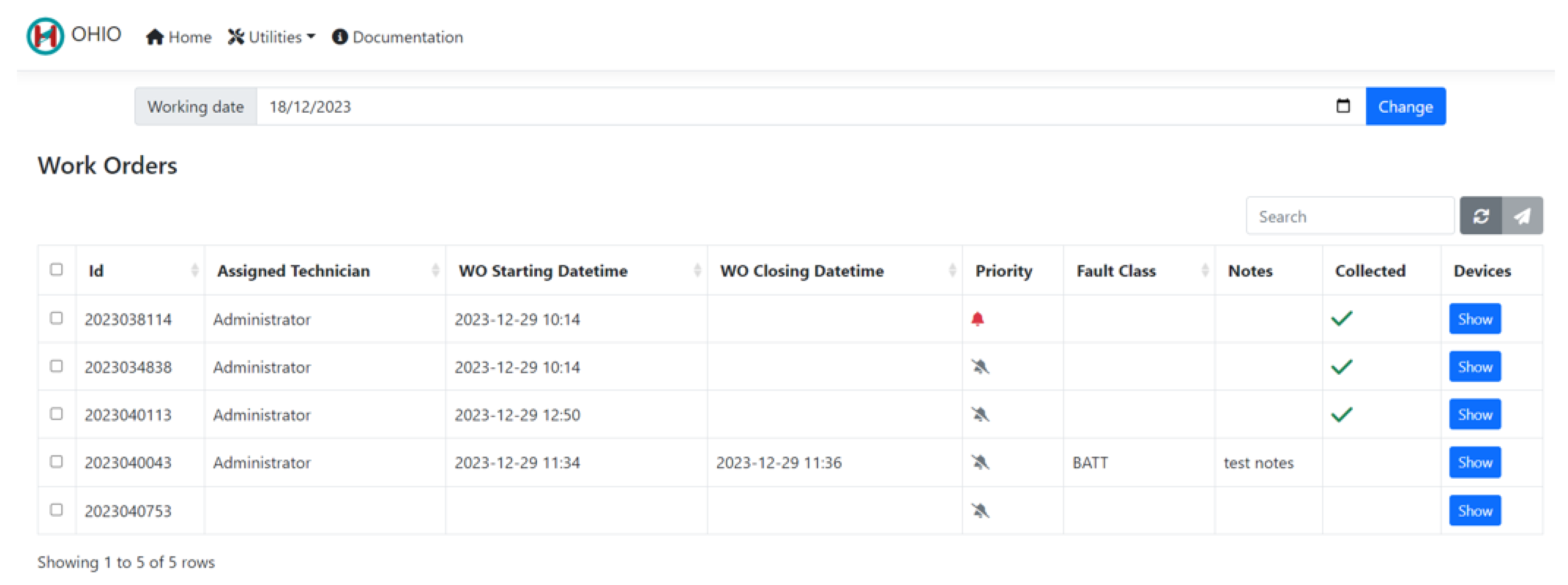Screen dimensions: 1568x585
Task: Click the red priority bell for 2023038114
Action: click(977, 319)
